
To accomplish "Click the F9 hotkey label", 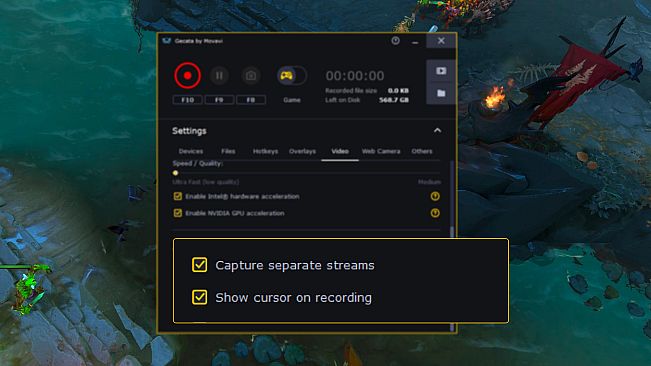I will [219, 100].
